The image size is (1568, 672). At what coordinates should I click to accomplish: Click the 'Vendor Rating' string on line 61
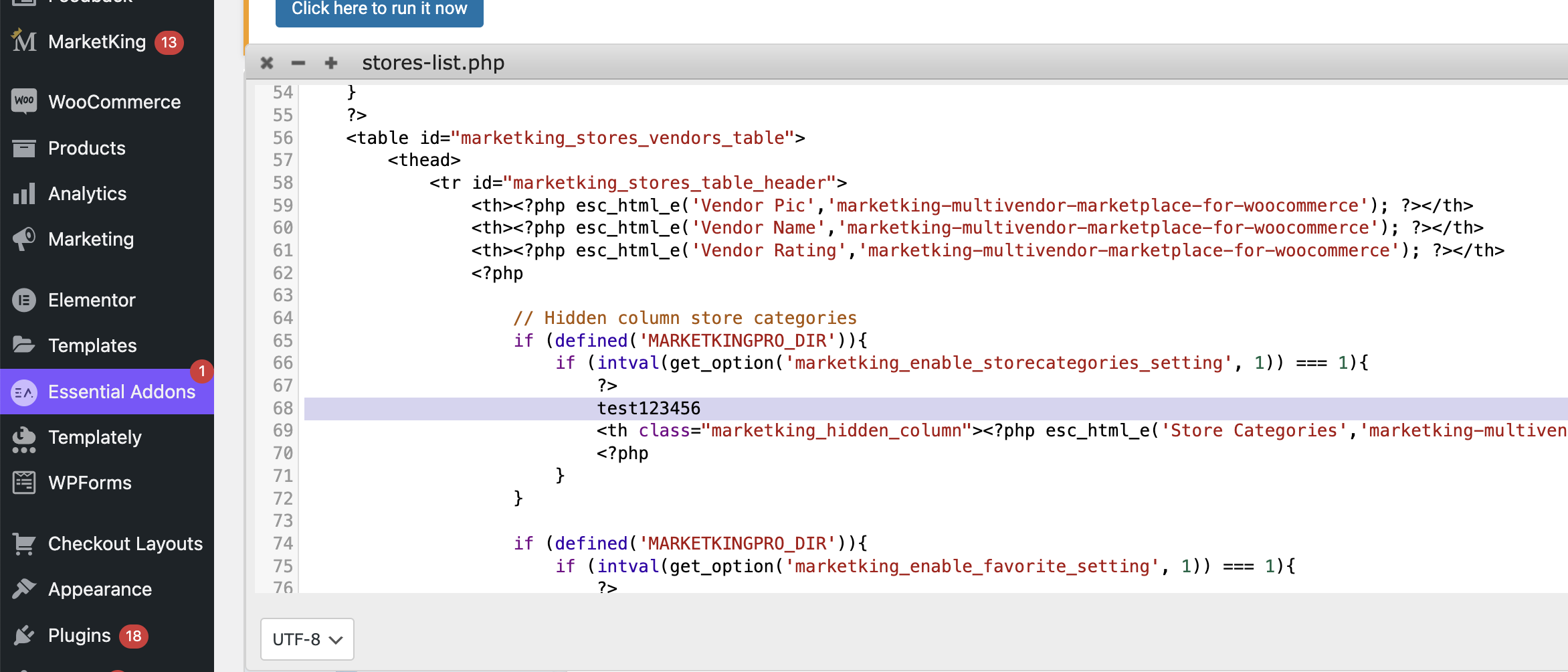point(769,250)
